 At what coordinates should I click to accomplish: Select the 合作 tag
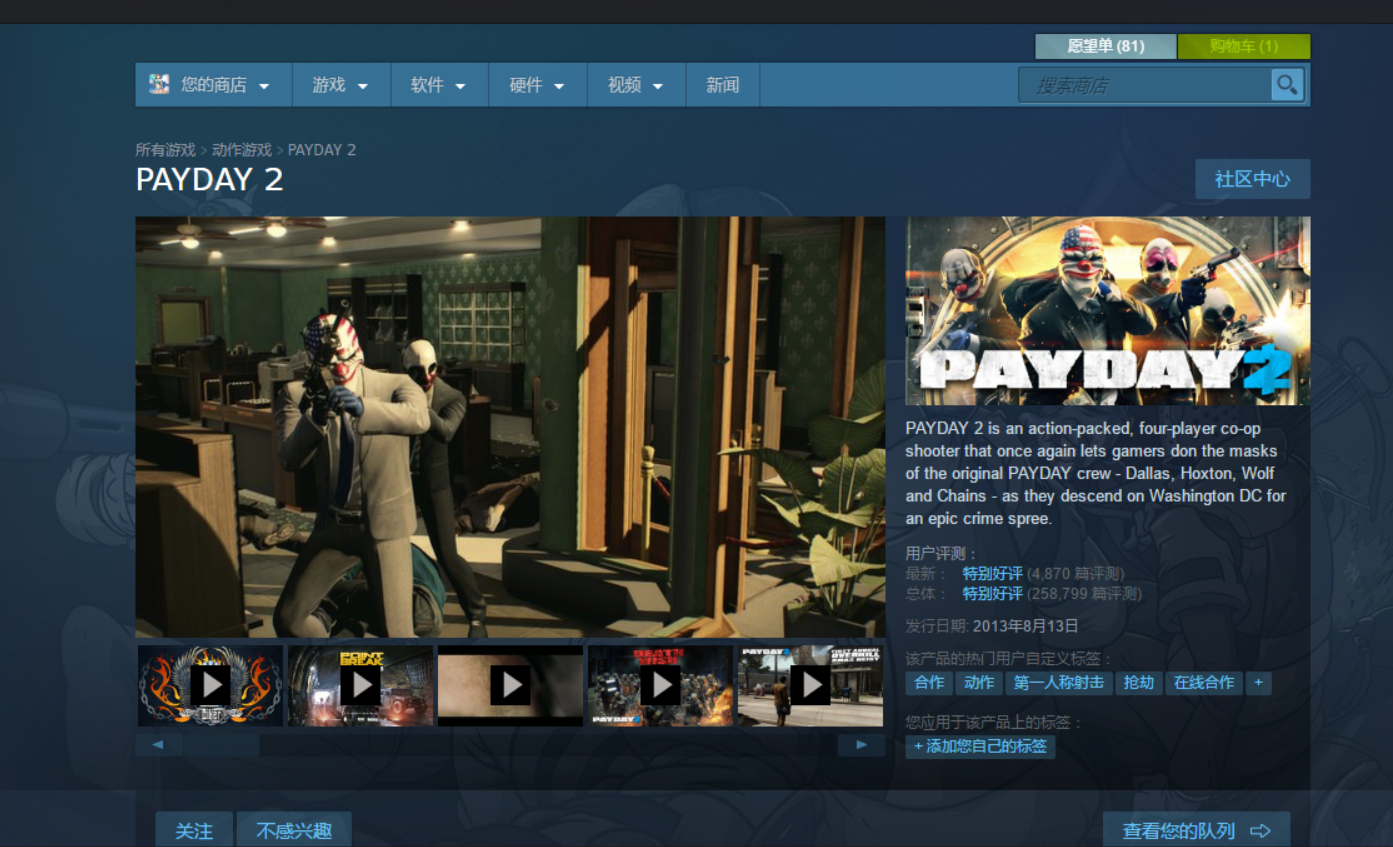click(x=929, y=683)
